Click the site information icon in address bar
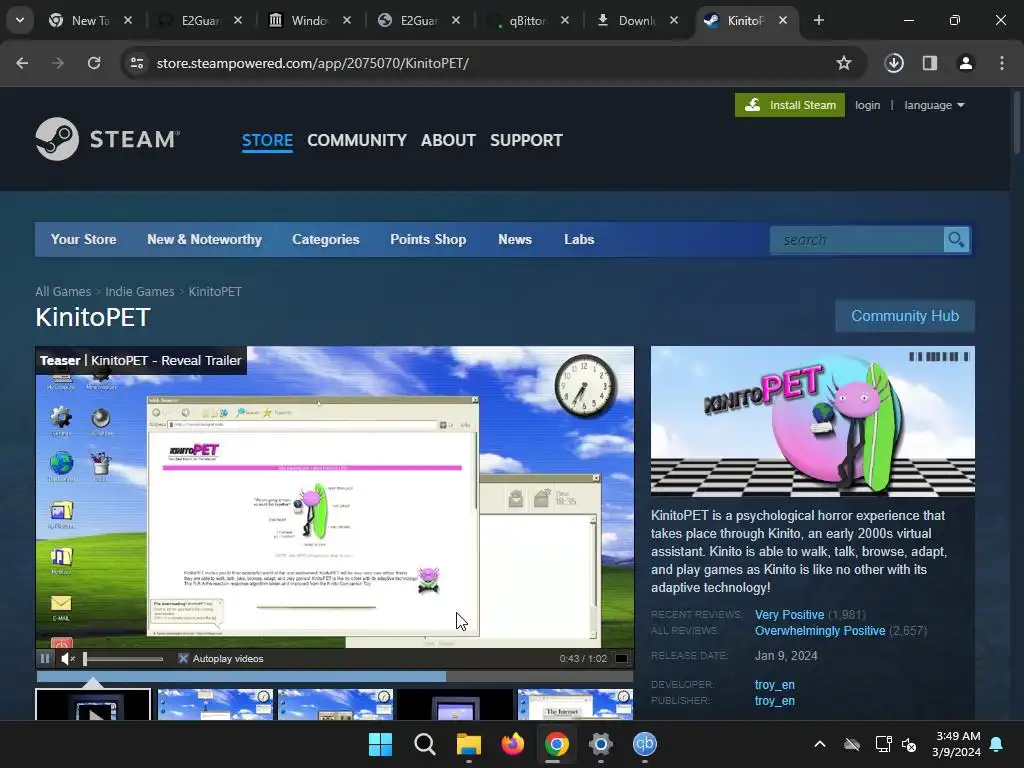The image size is (1024, 768). [137, 63]
